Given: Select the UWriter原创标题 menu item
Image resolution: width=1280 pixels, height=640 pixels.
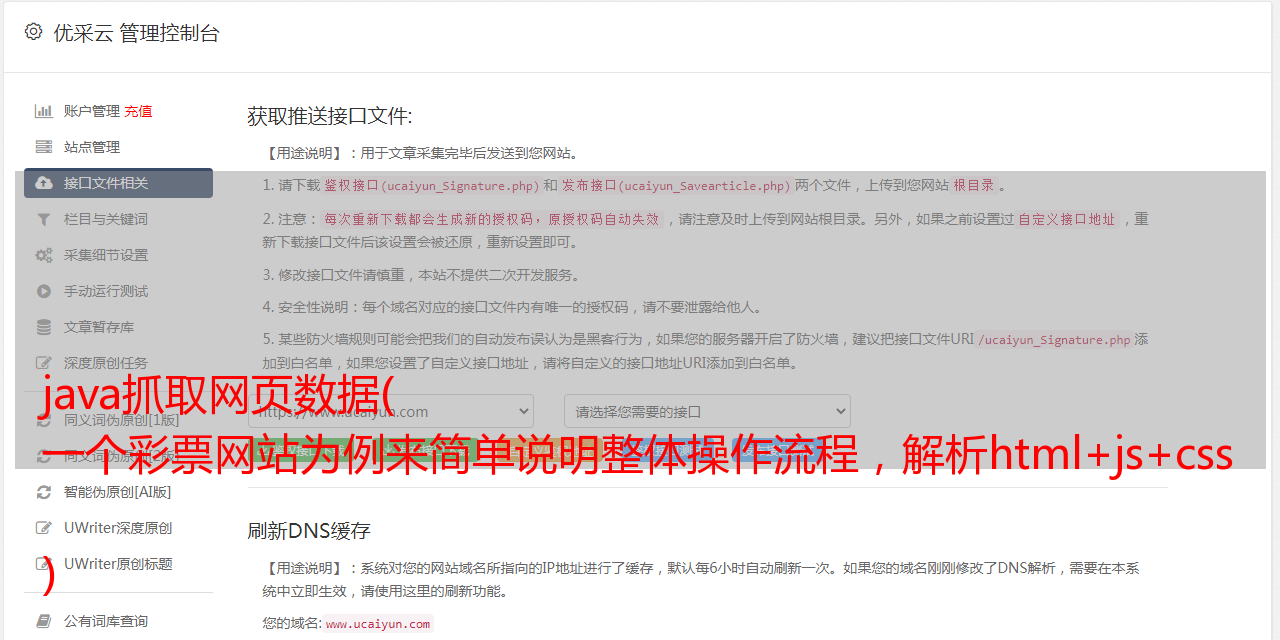Looking at the screenshot, I should tap(118, 564).
